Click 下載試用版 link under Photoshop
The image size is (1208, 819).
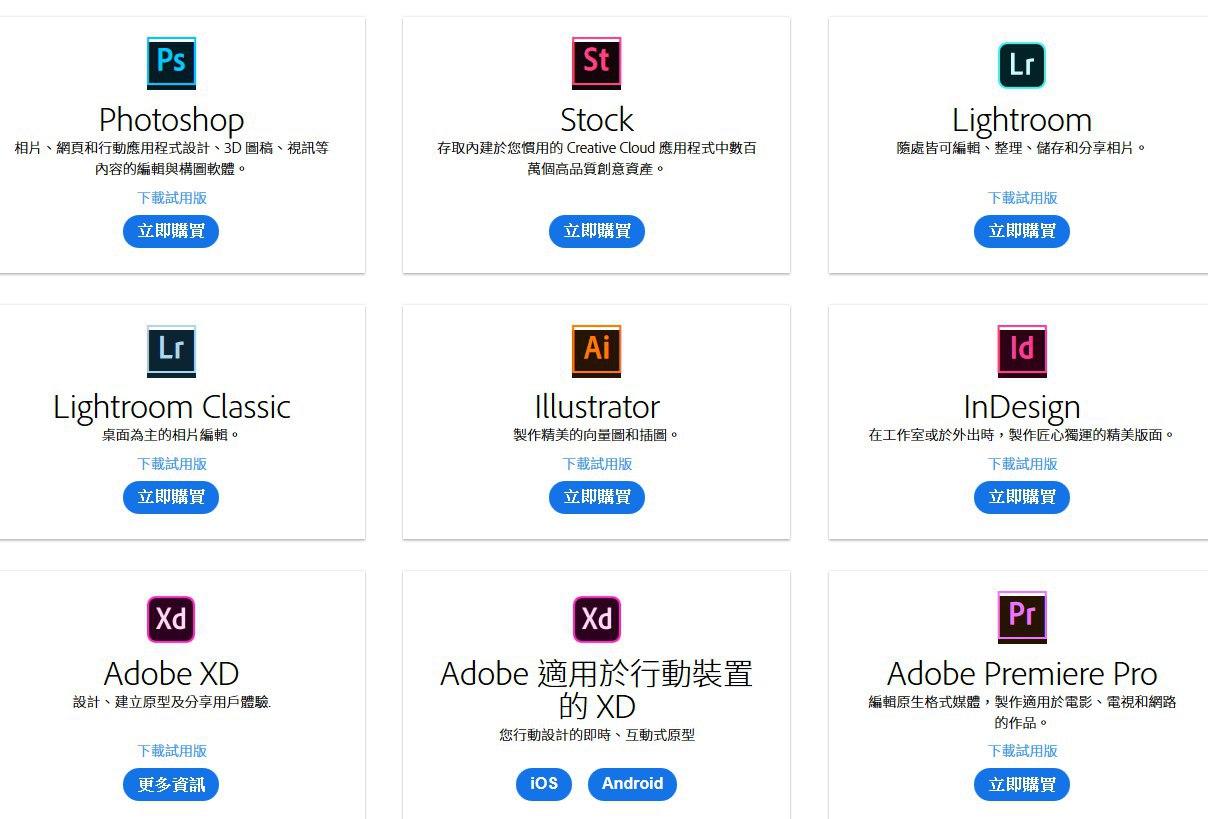(172, 198)
